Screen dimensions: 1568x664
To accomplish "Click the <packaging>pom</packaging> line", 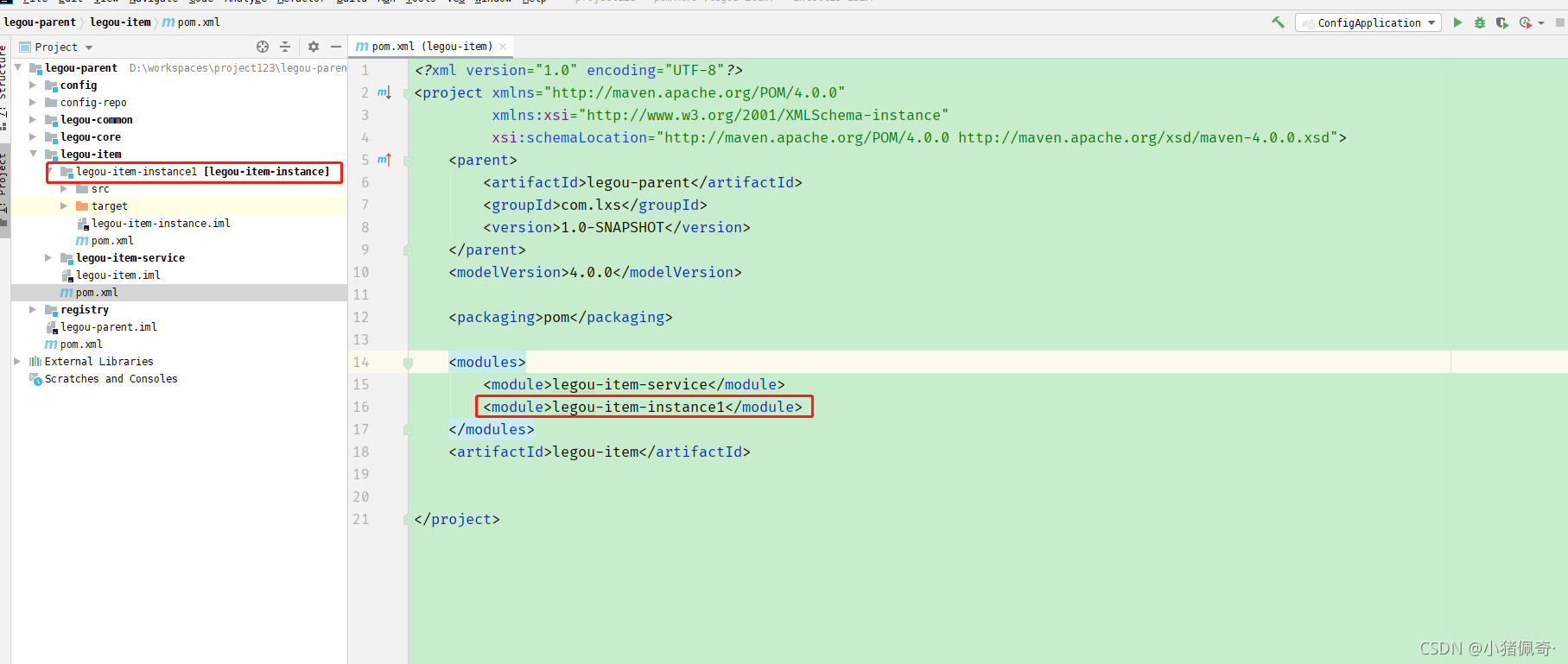I will 561,317.
